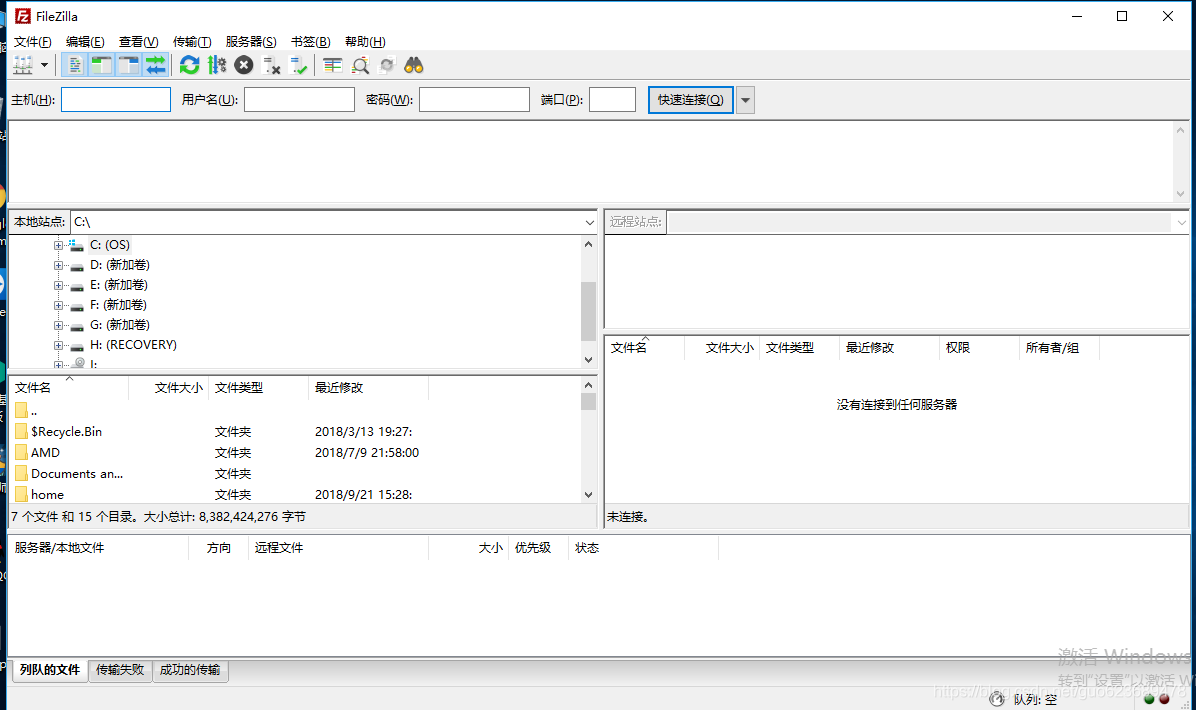Viewport: 1196px width, 710px height.
Task: Open directory listing filters dialog
Action: coord(332,66)
